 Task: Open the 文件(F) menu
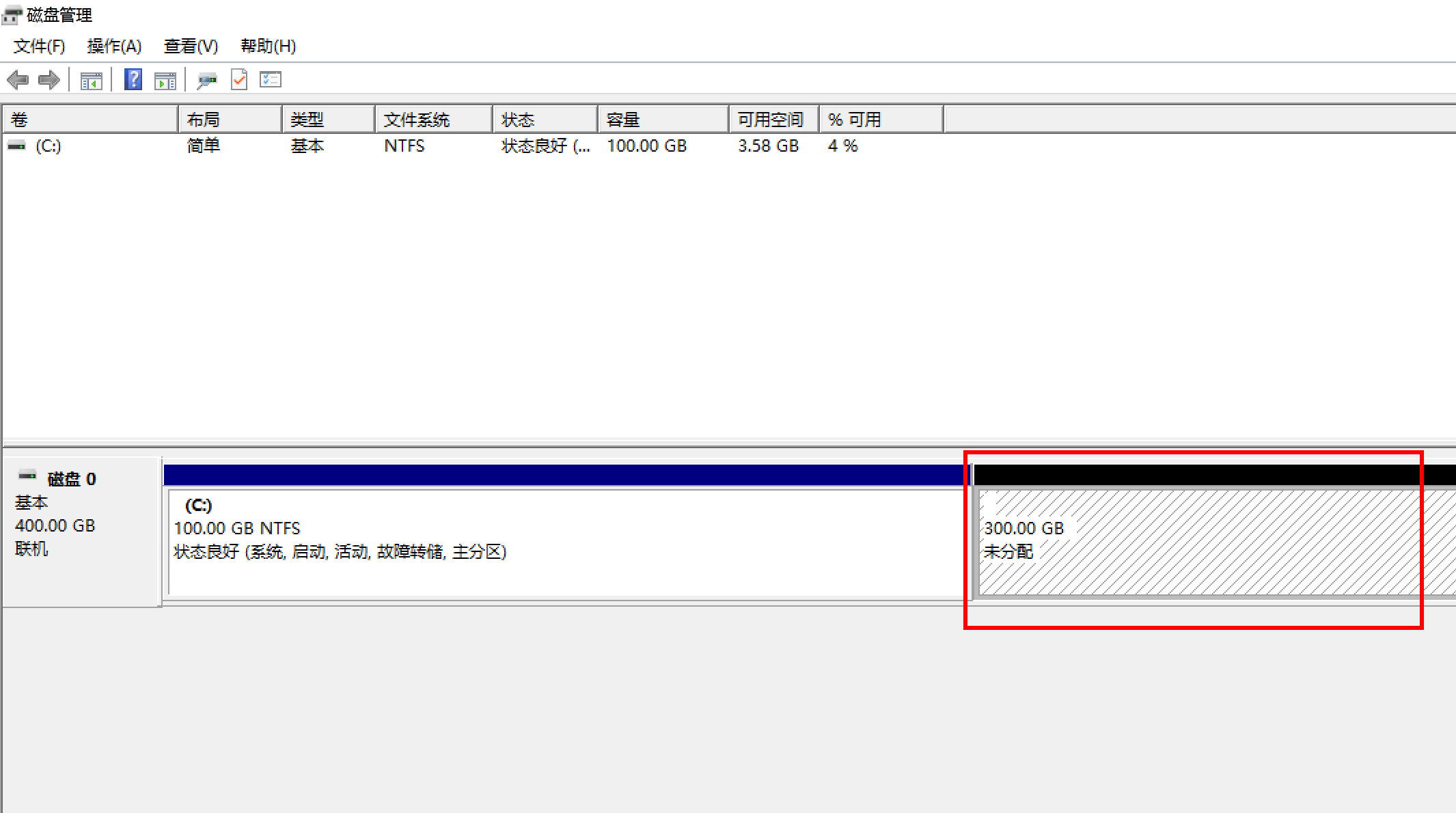[40, 46]
